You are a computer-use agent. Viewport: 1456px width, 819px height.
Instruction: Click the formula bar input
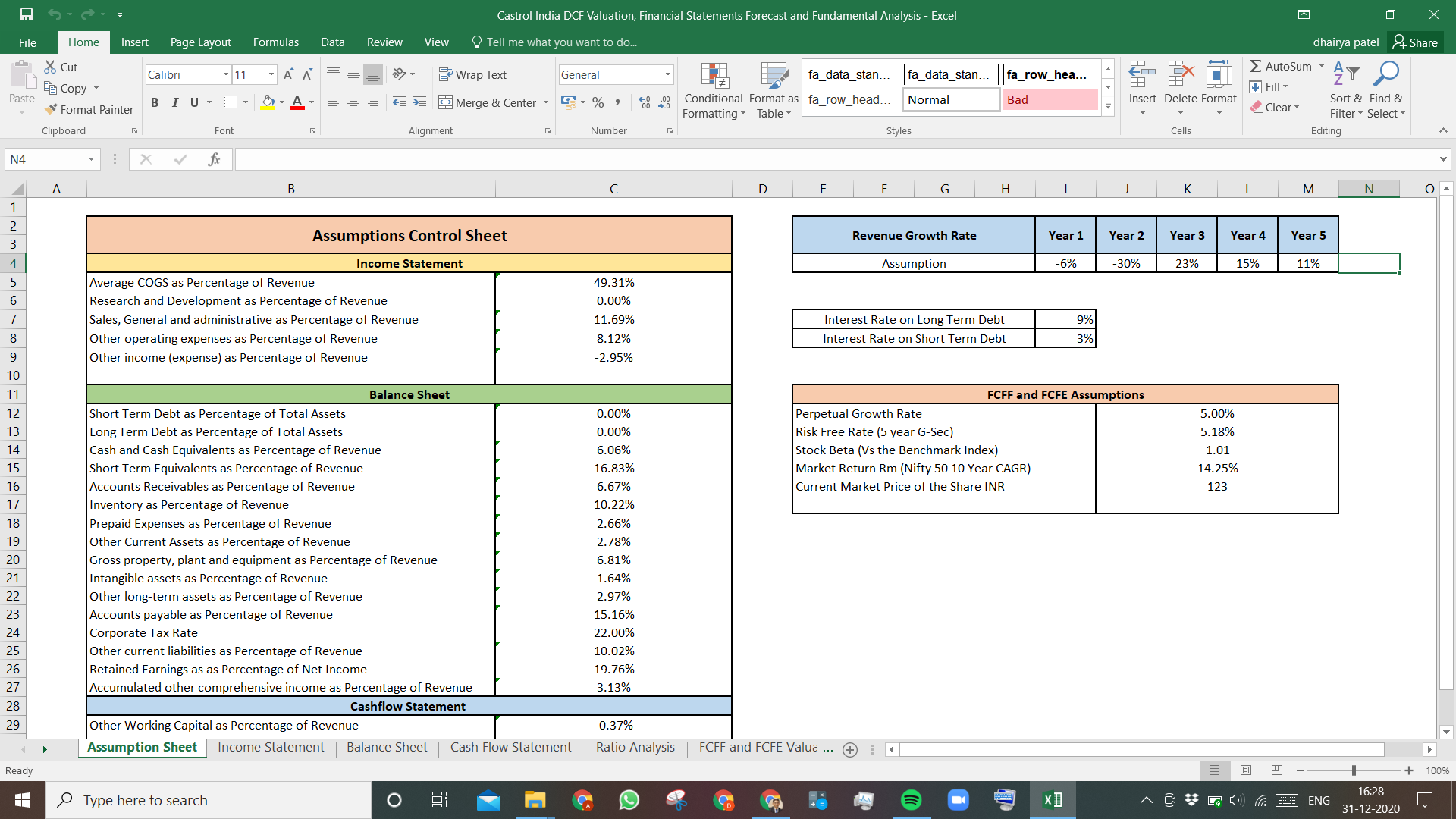point(834,159)
